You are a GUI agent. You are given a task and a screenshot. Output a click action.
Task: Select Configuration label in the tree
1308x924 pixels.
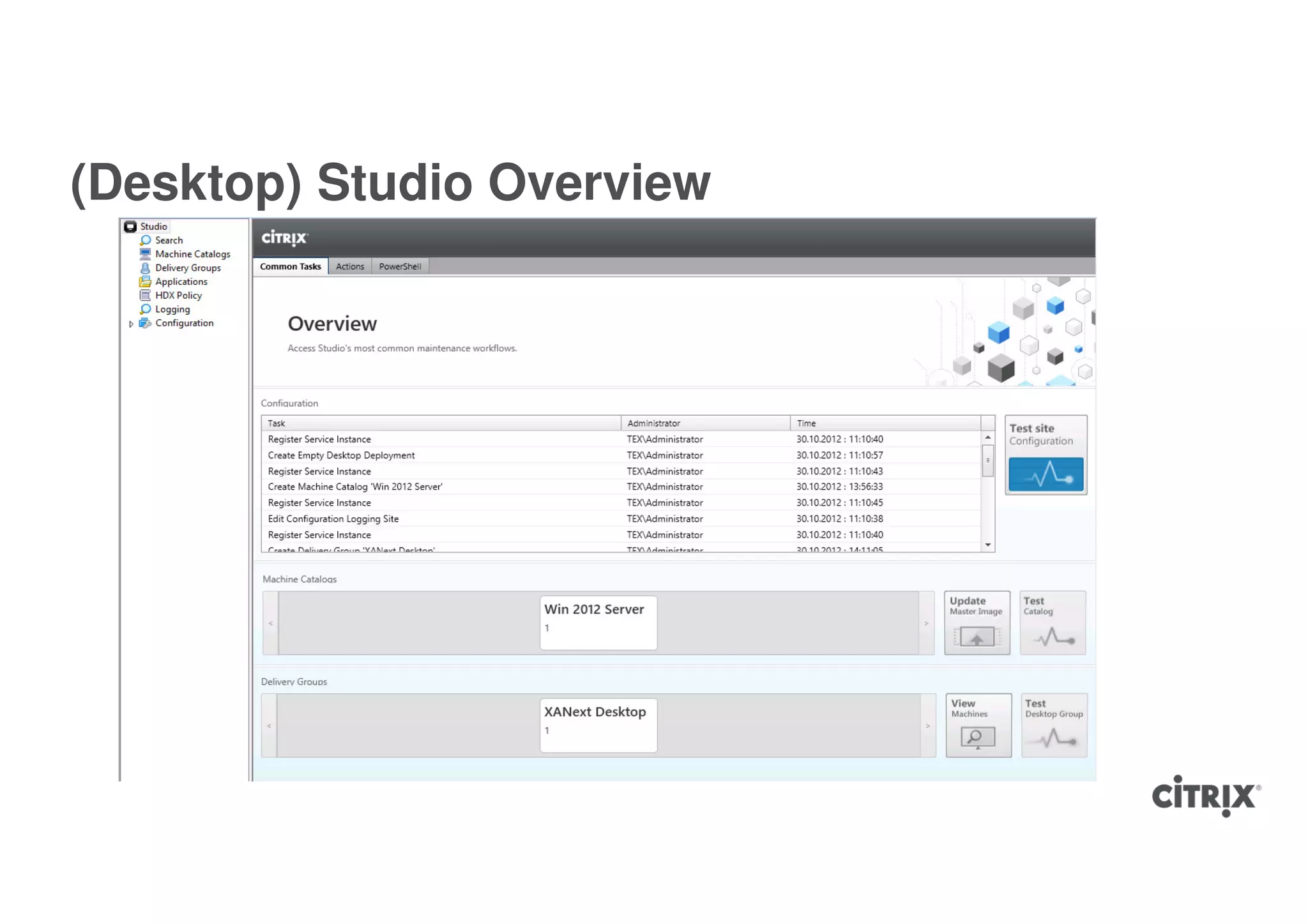point(184,323)
